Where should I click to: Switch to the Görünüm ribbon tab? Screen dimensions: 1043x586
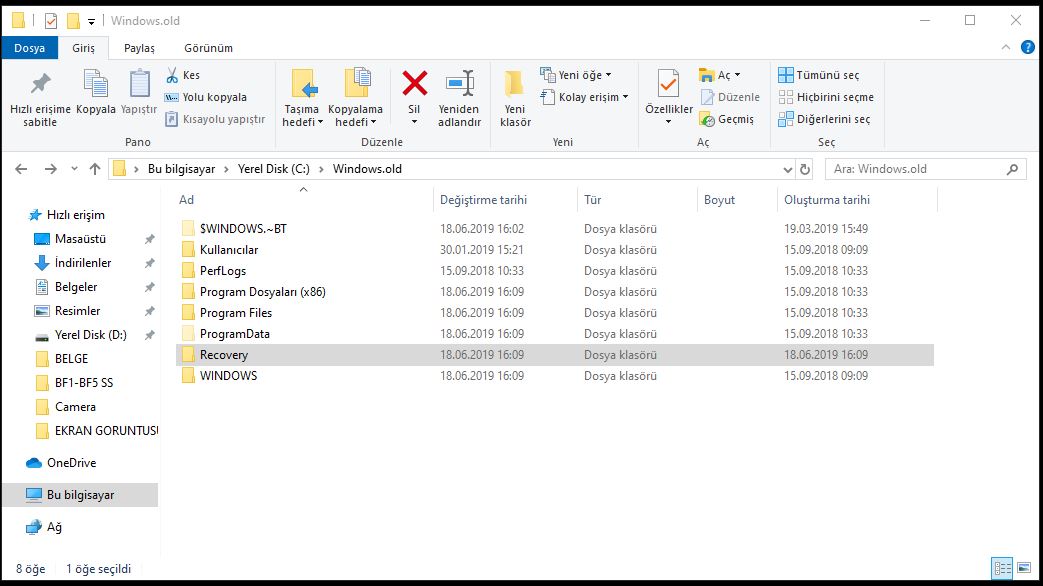tap(208, 48)
